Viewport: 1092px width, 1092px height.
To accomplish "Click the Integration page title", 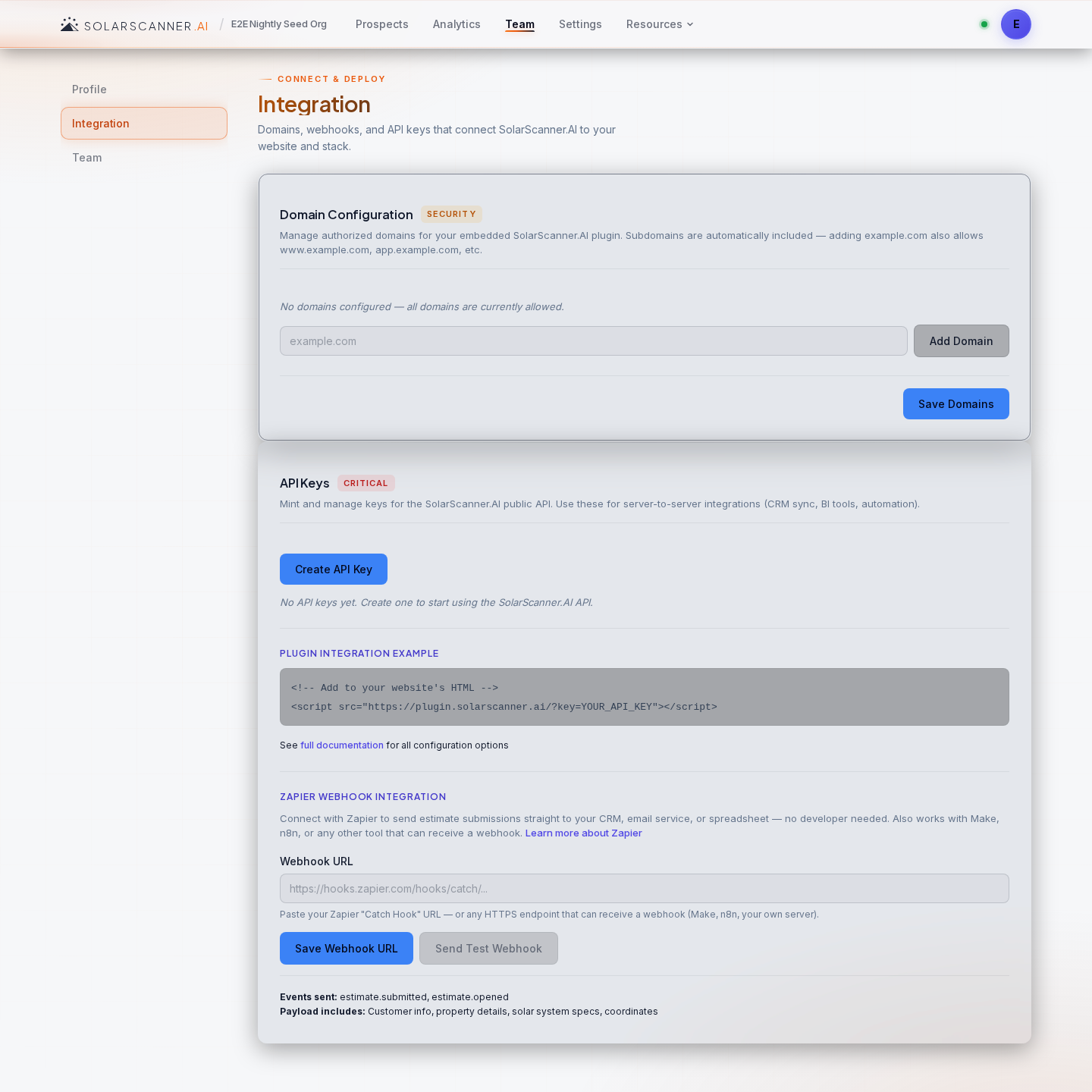I will (314, 105).
